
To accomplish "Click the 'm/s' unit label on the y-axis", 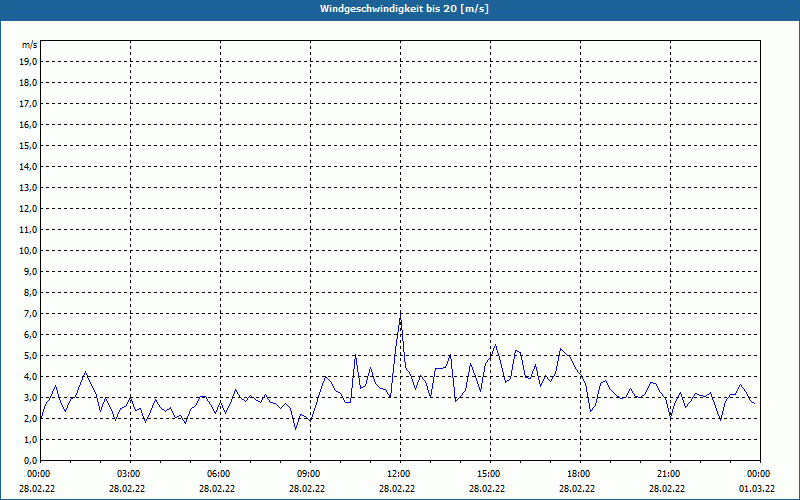I will tap(30, 45).
